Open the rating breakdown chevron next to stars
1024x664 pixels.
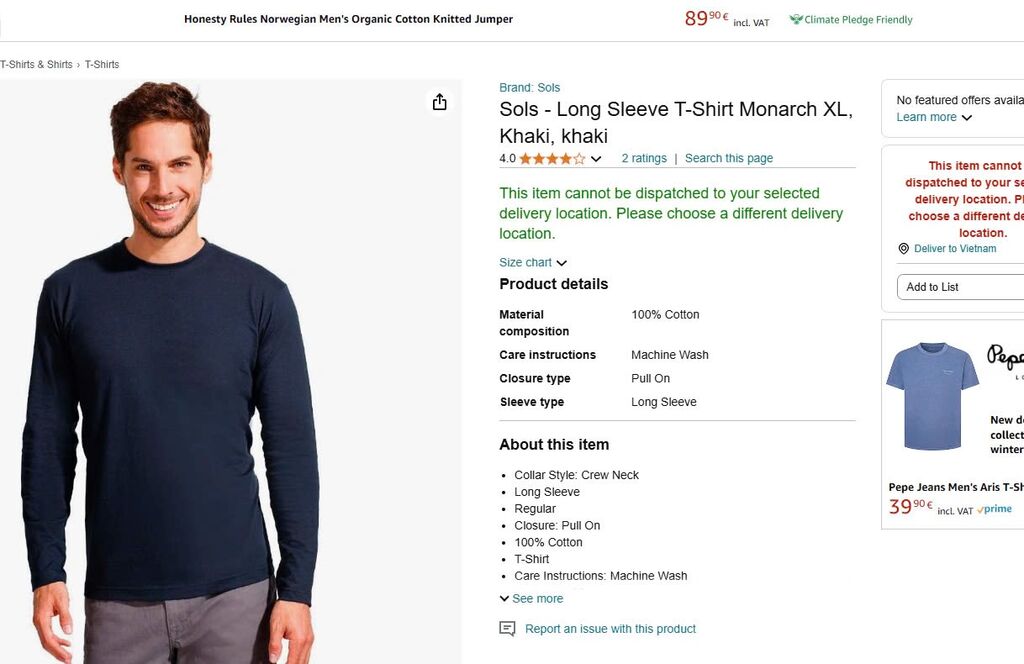(596, 159)
